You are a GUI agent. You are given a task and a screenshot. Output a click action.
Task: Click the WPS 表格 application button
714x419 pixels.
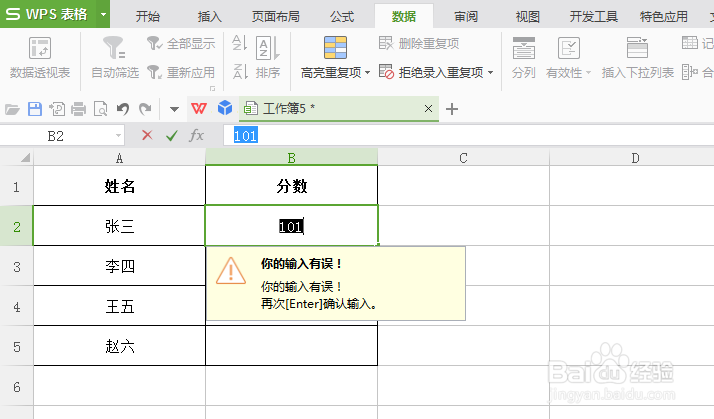click(49, 14)
